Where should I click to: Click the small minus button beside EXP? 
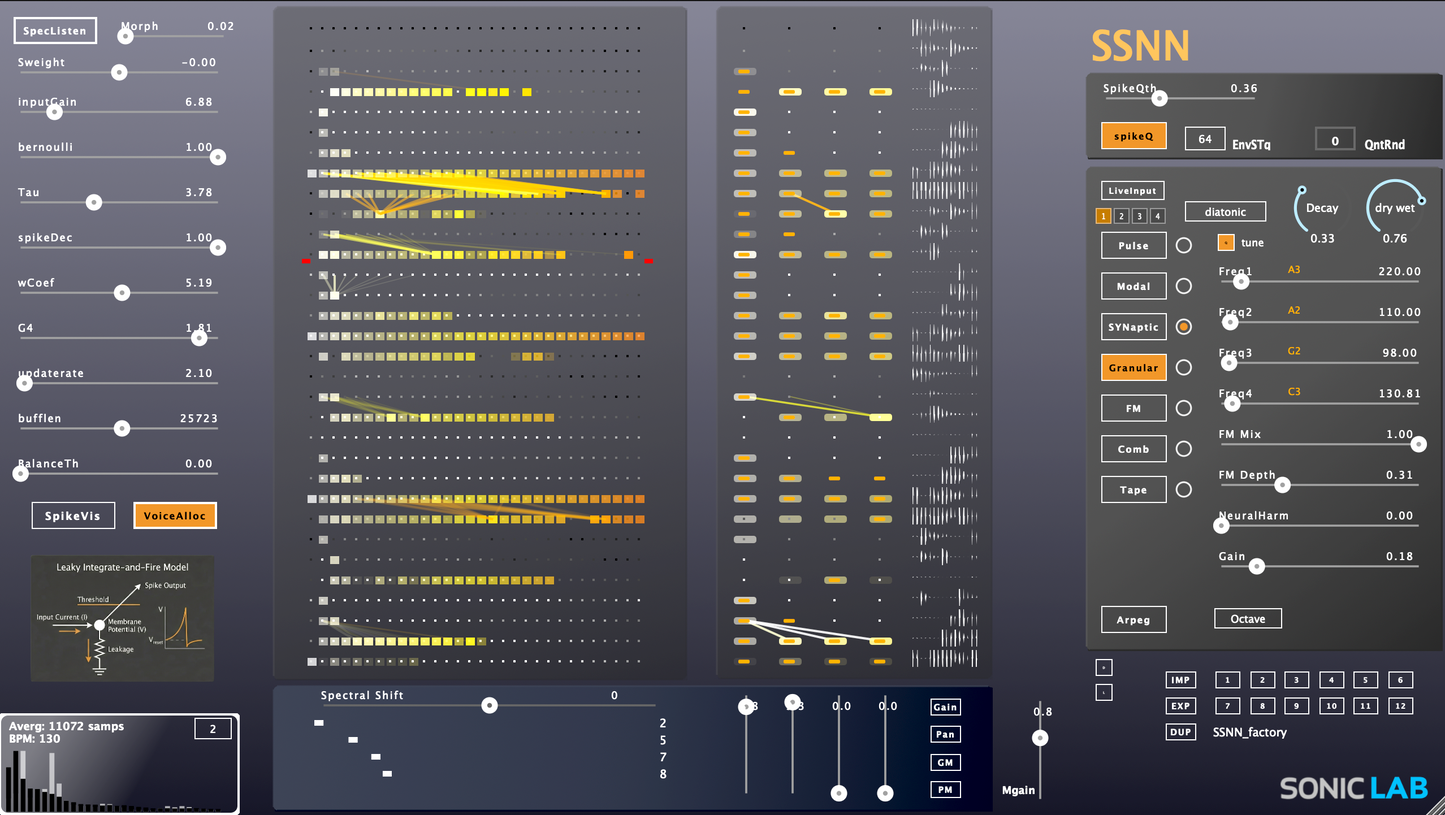pos(1104,692)
